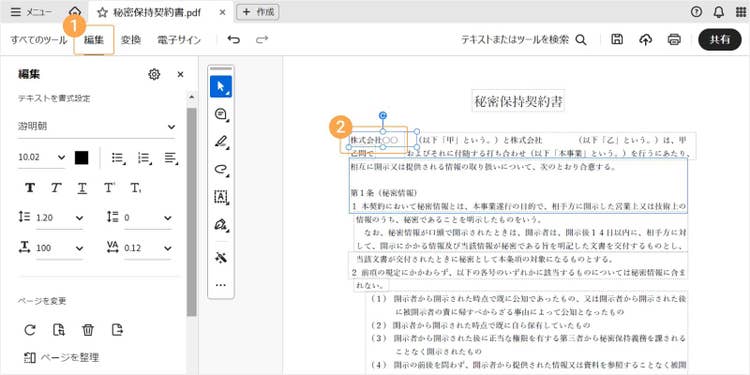Viewport: 750px width, 375px height.
Task: Click the text 第１条（秘密情報）
Action: [x=384, y=193]
